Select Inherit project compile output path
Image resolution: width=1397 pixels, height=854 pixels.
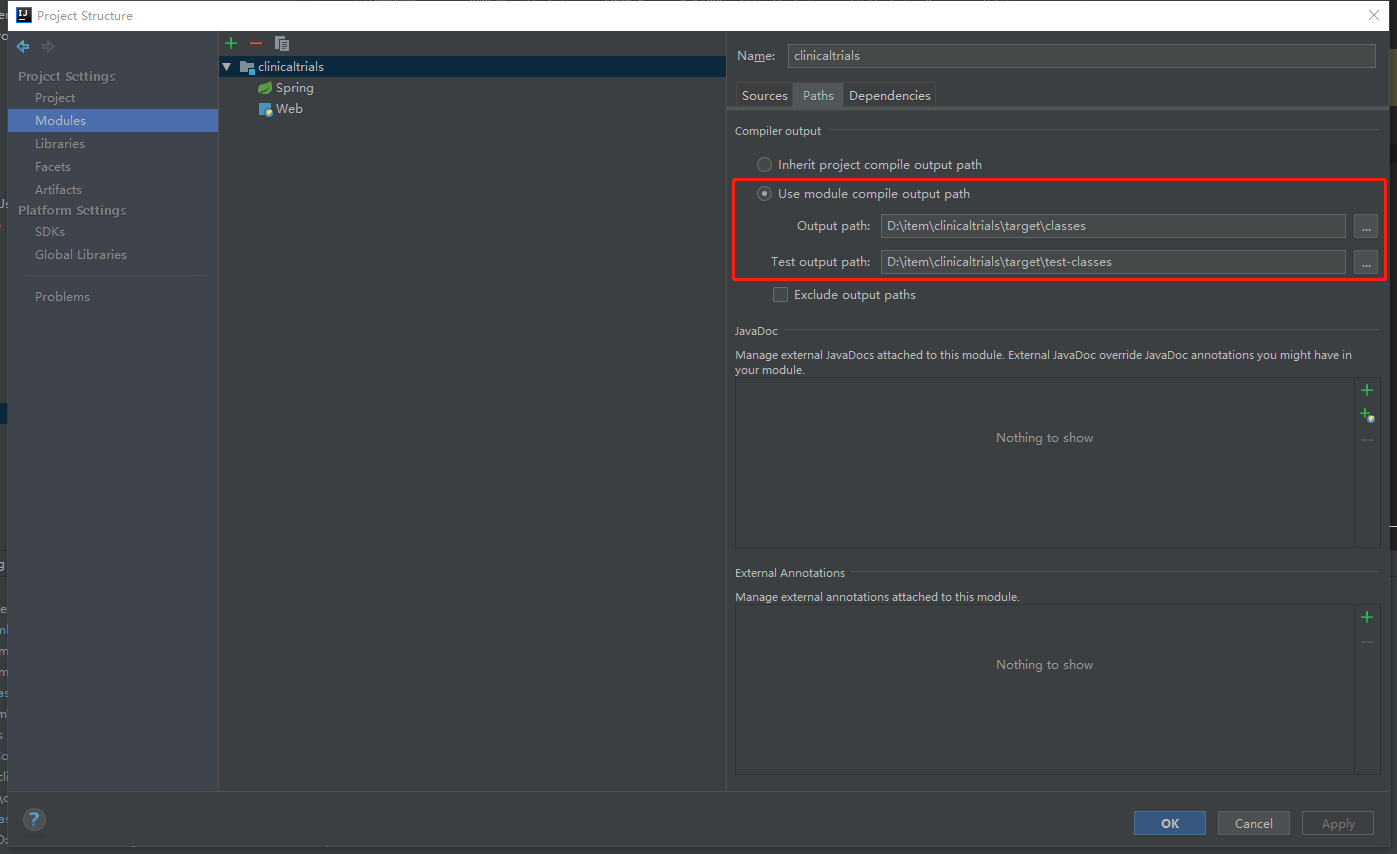tap(765, 164)
